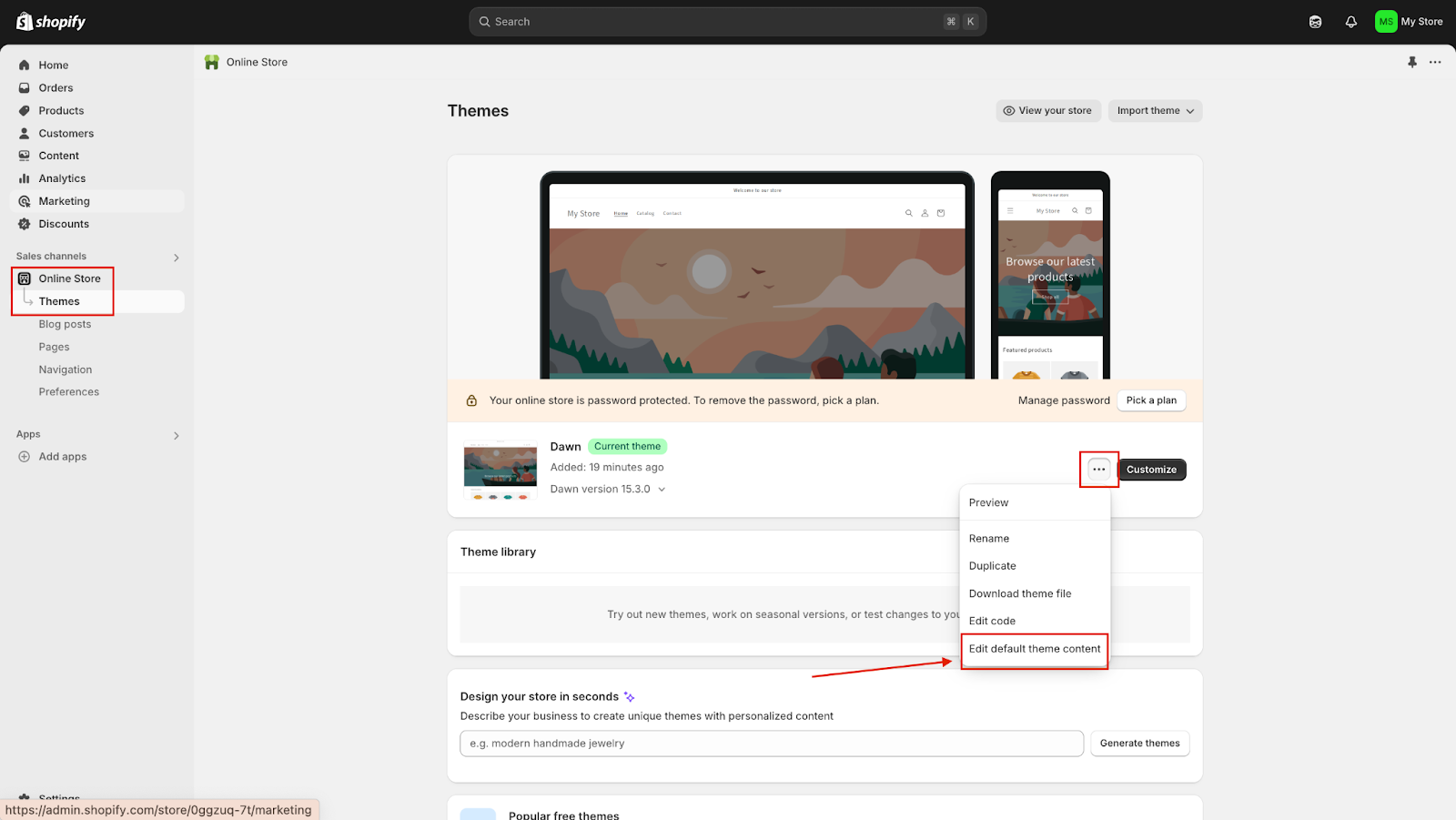
Task: Click the business description input field
Action: tap(772, 744)
